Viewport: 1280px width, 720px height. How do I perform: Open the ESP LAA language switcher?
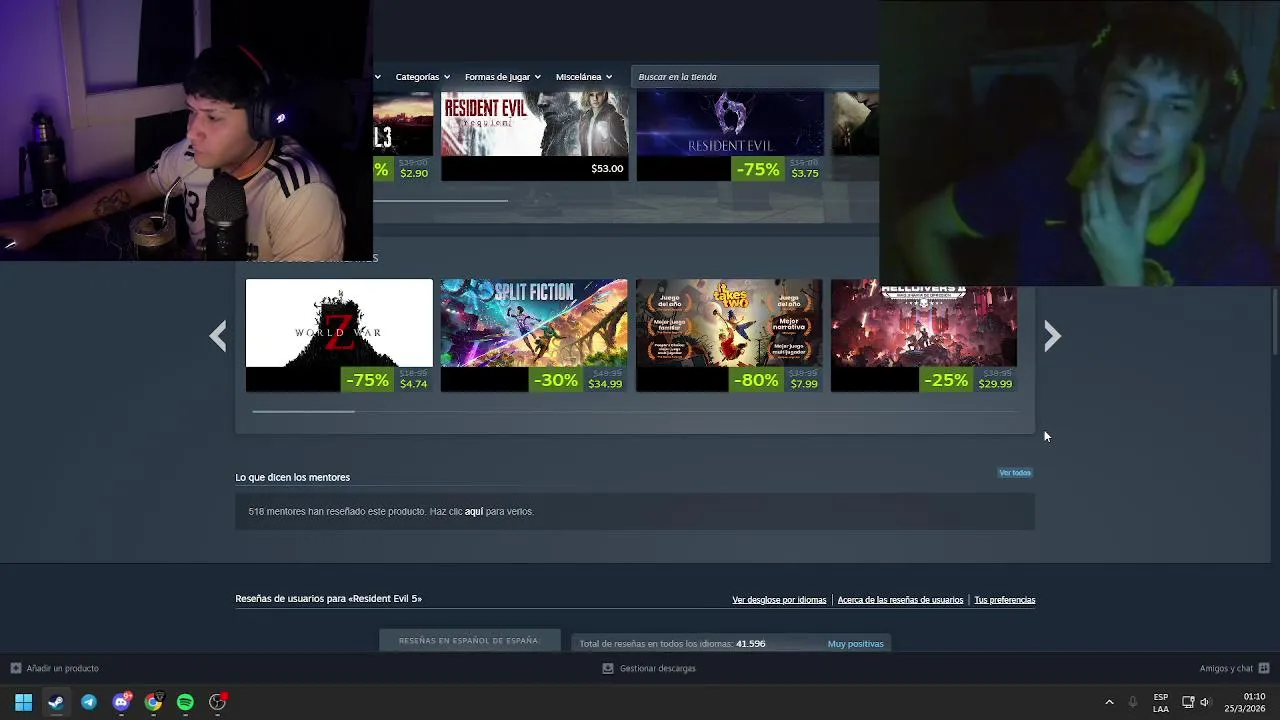coord(1160,702)
